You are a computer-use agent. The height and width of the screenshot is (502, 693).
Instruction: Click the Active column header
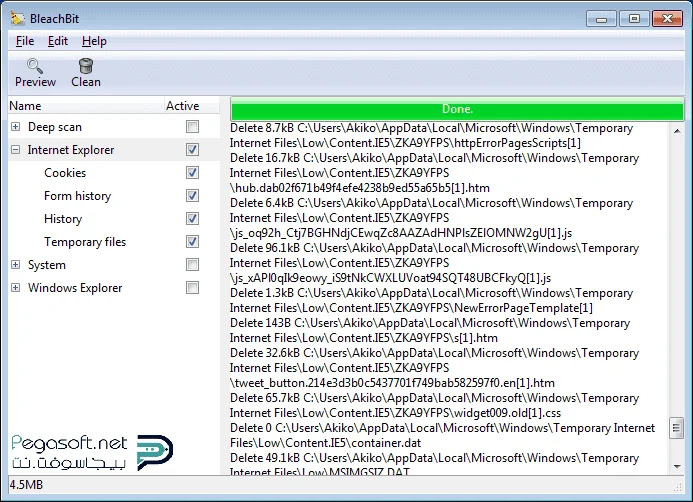point(191,106)
